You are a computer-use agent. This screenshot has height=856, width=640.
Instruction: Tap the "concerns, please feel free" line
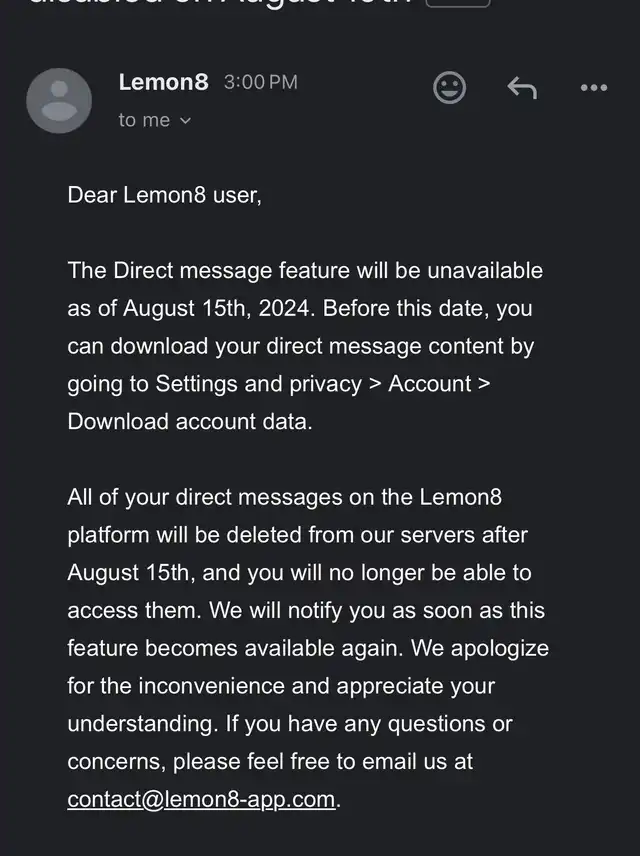pyautogui.click(x=270, y=762)
